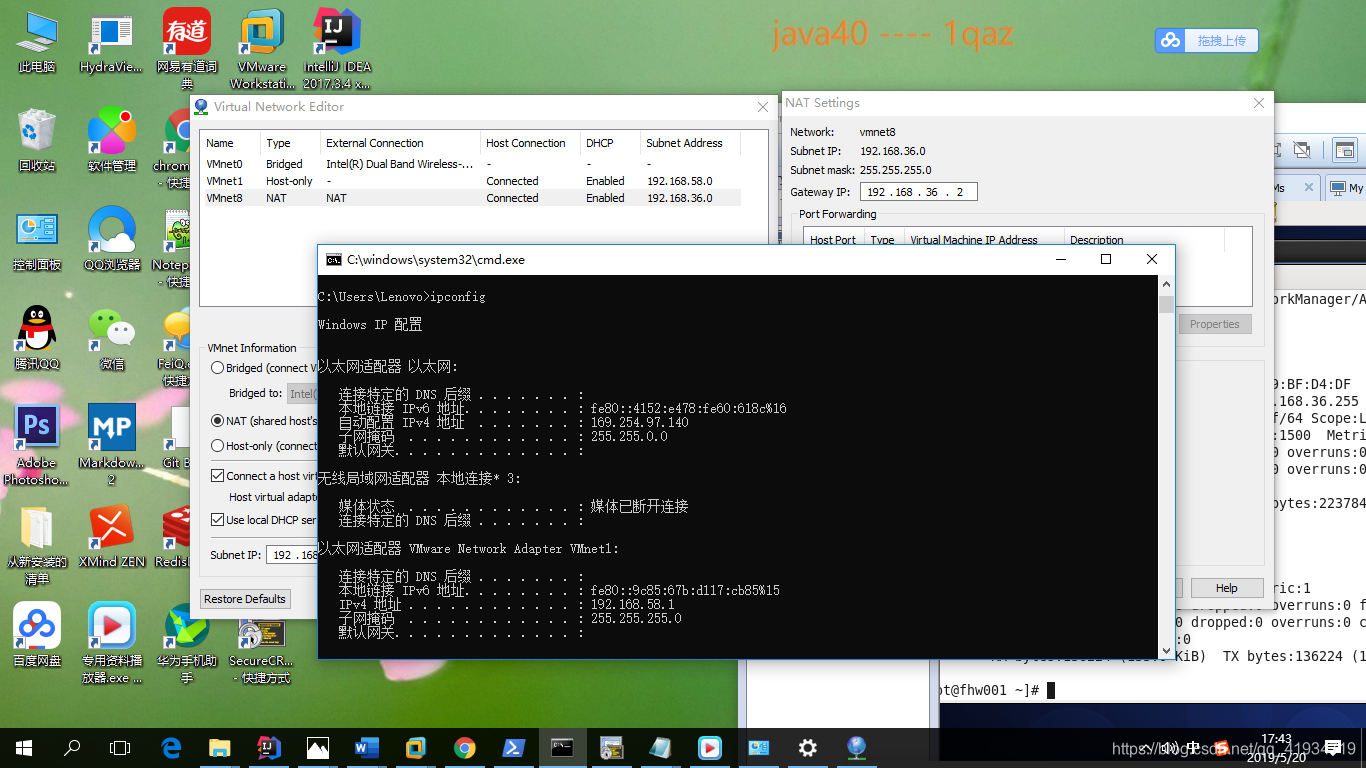
Task: Switch to Word in the taskbar
Action: click(367, 748)
